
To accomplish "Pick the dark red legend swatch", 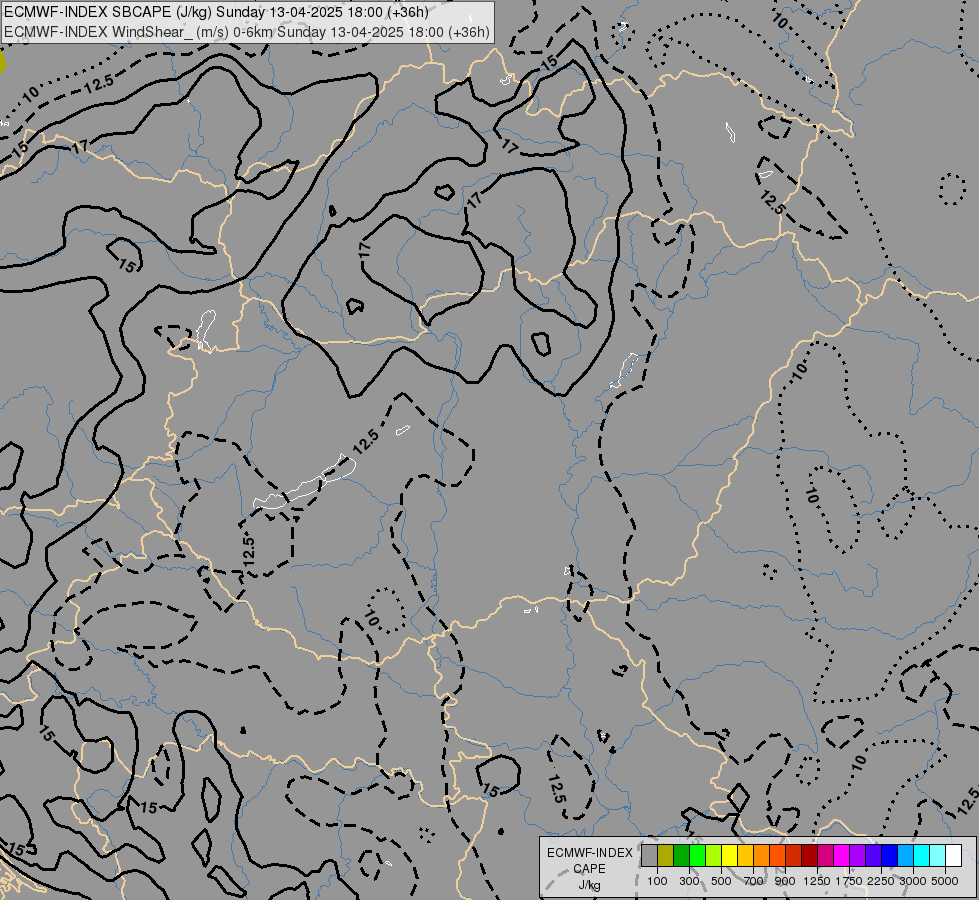I will click(x=809, y=856).
